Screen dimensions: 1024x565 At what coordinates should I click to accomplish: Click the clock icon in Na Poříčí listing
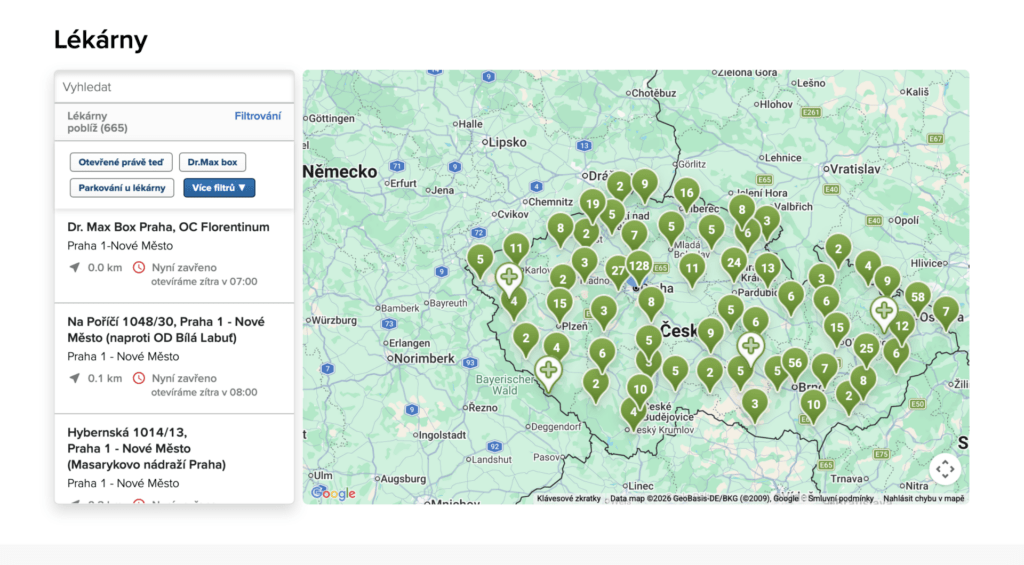tap(138, 378)
